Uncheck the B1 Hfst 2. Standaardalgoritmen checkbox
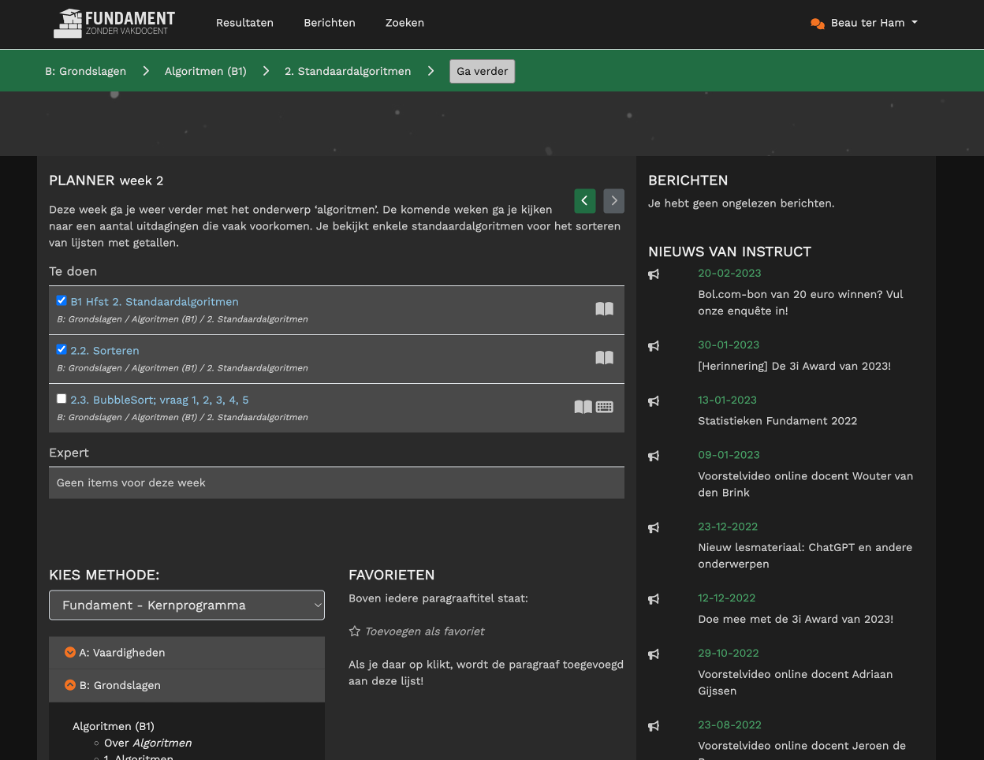Screen dimensions: 984x760 point(62,300)
